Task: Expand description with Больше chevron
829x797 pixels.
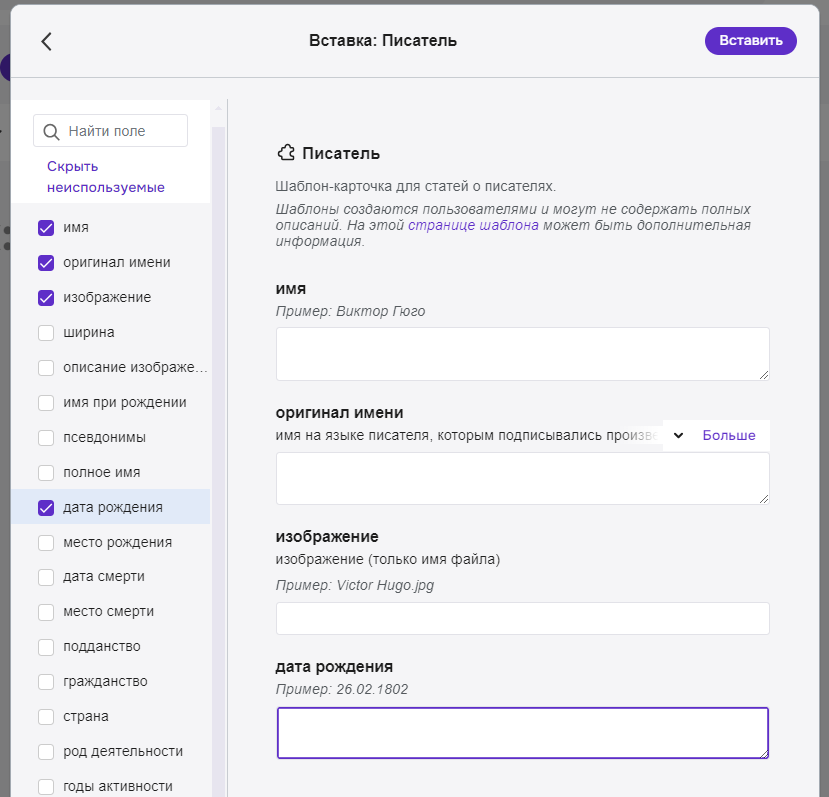Action: [678, 436]
